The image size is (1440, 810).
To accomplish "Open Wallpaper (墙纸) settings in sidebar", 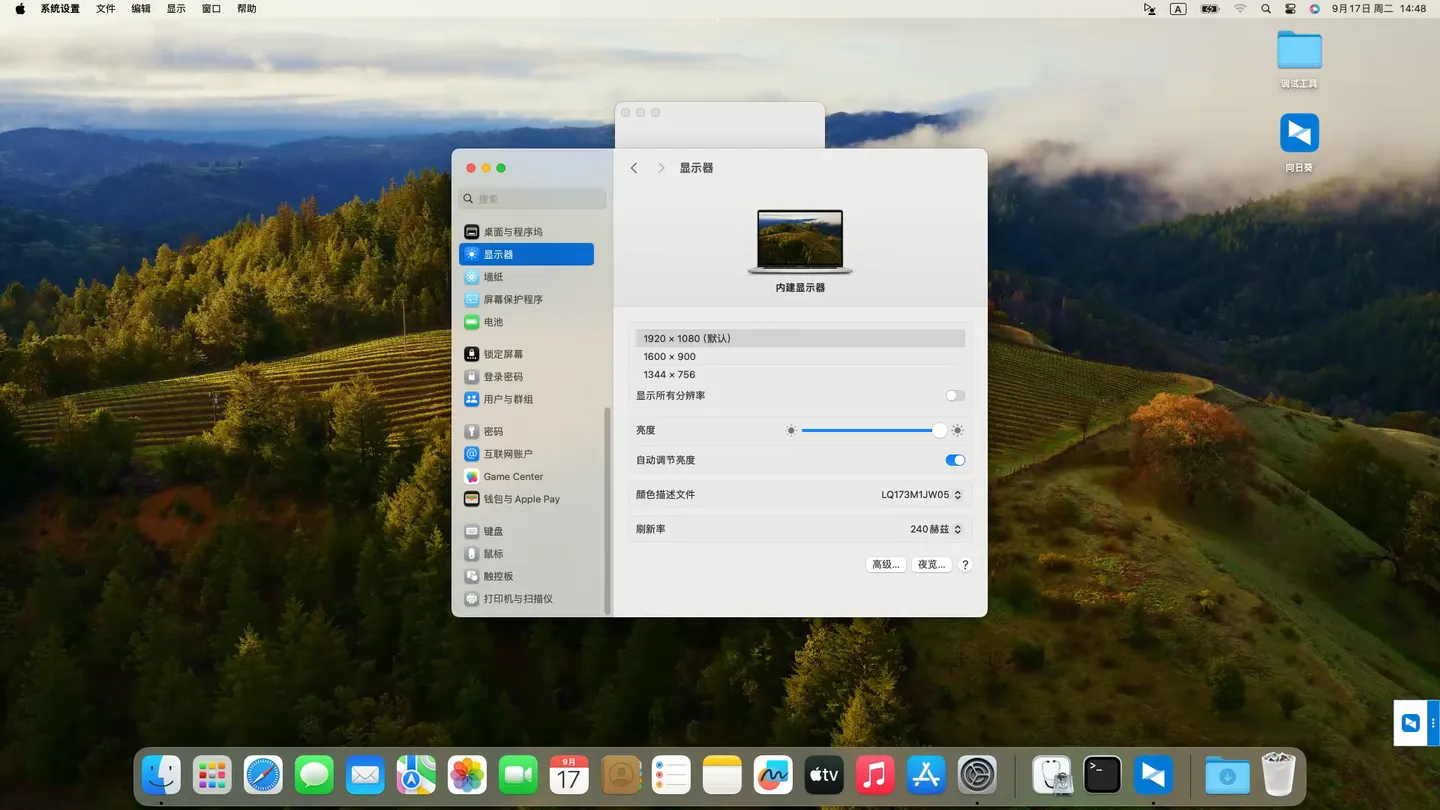I will click(493, 277).
